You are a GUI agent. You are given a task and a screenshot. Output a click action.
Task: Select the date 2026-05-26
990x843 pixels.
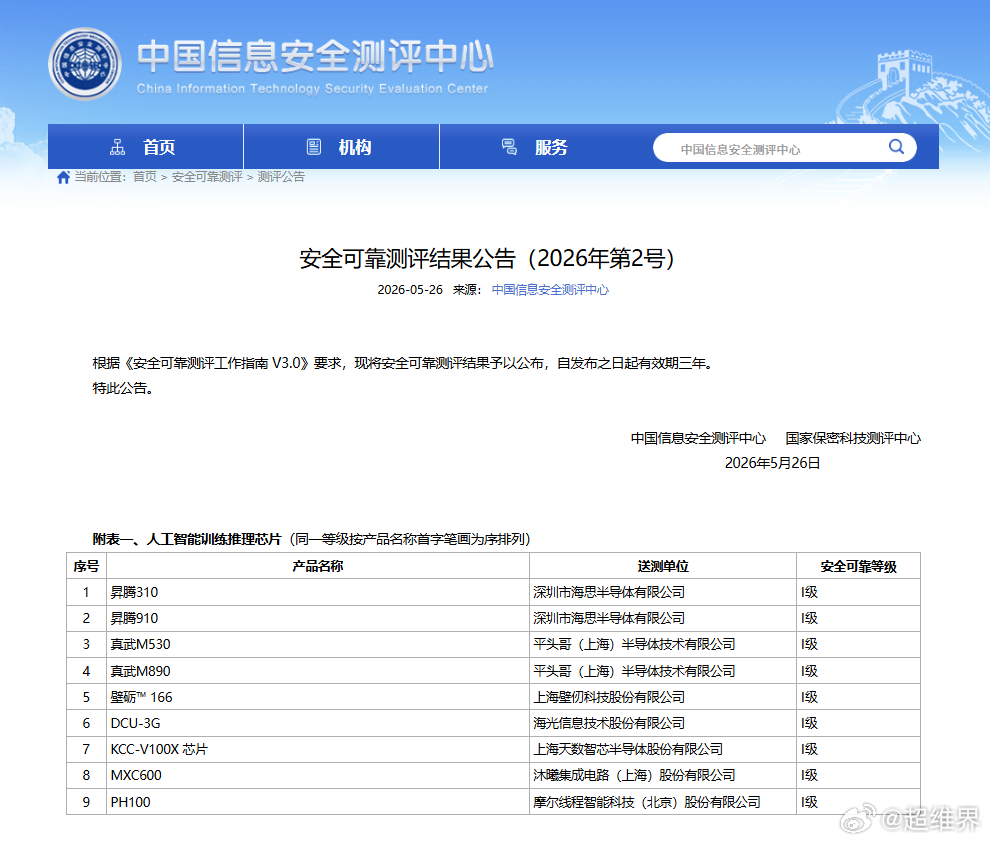pos(410,290)
